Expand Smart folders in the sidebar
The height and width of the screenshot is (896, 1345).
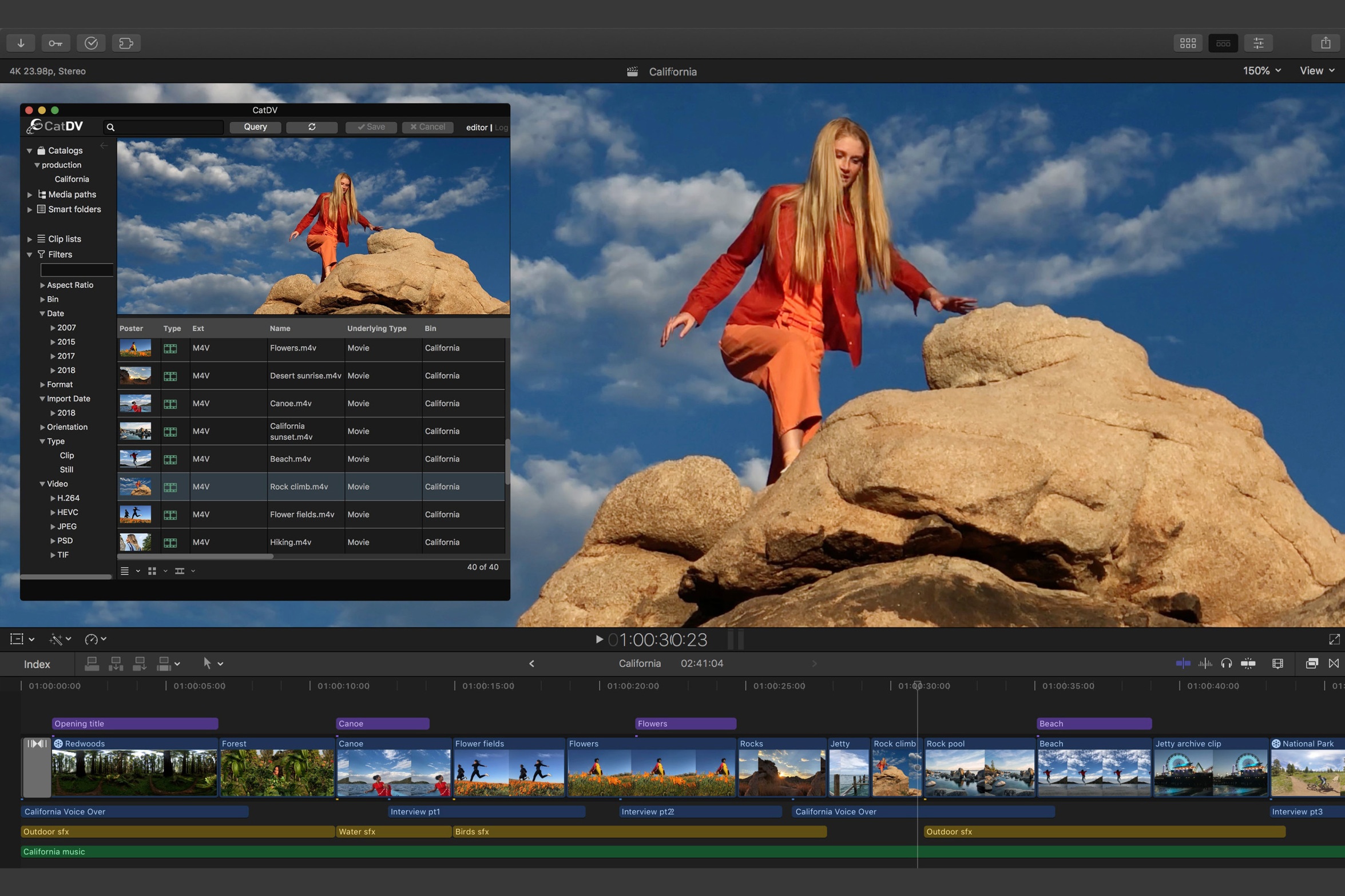[x=30, y=210]
